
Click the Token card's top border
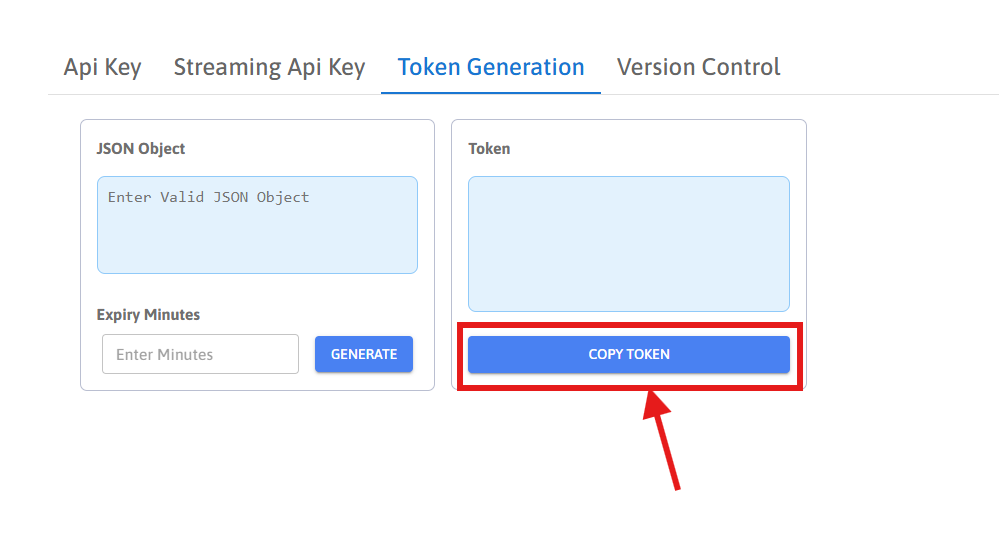pyautogui.click(x=628, y=120)
